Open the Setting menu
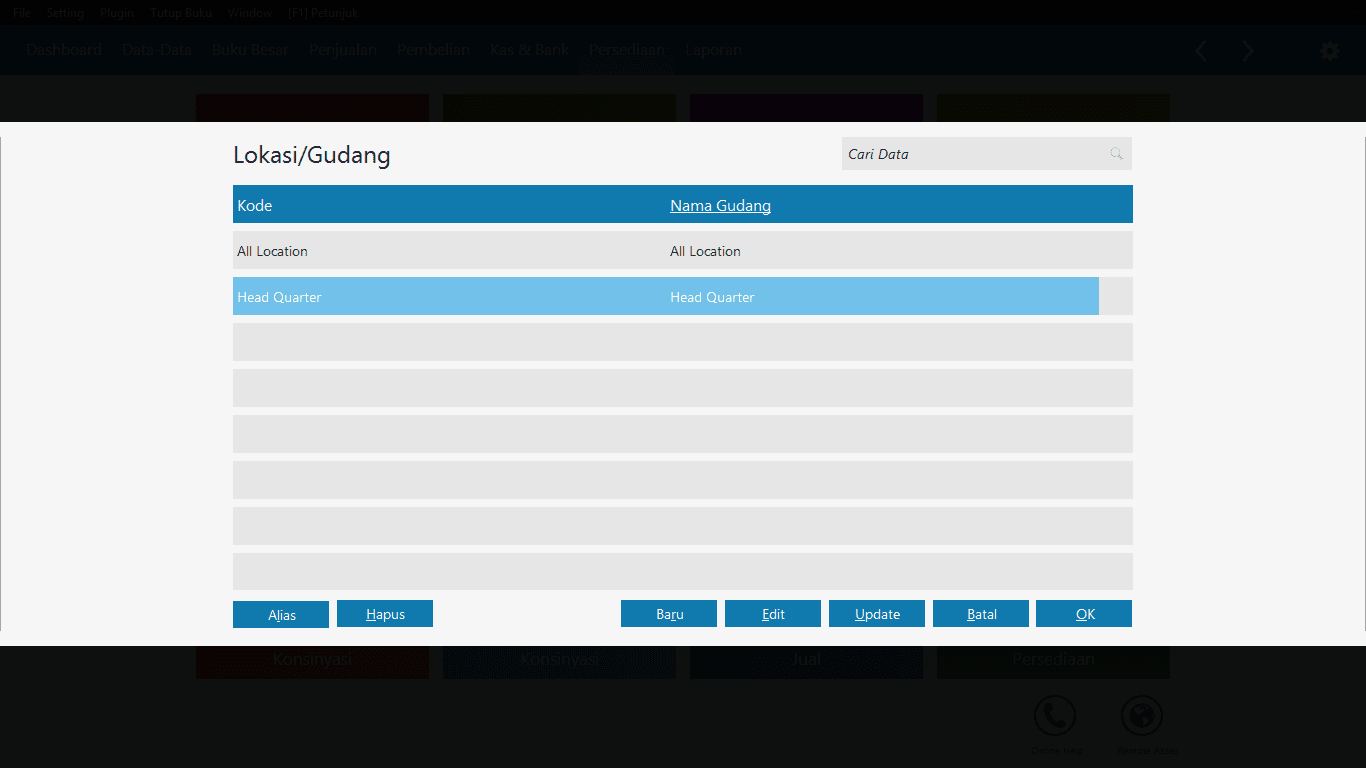The height and width of the screenshot is (768, 1366). 65,13
